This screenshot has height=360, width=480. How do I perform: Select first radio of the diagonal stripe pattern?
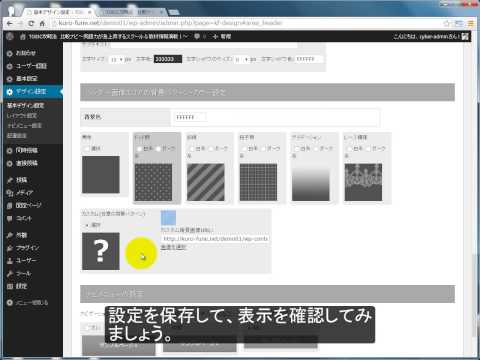[192, 149]
